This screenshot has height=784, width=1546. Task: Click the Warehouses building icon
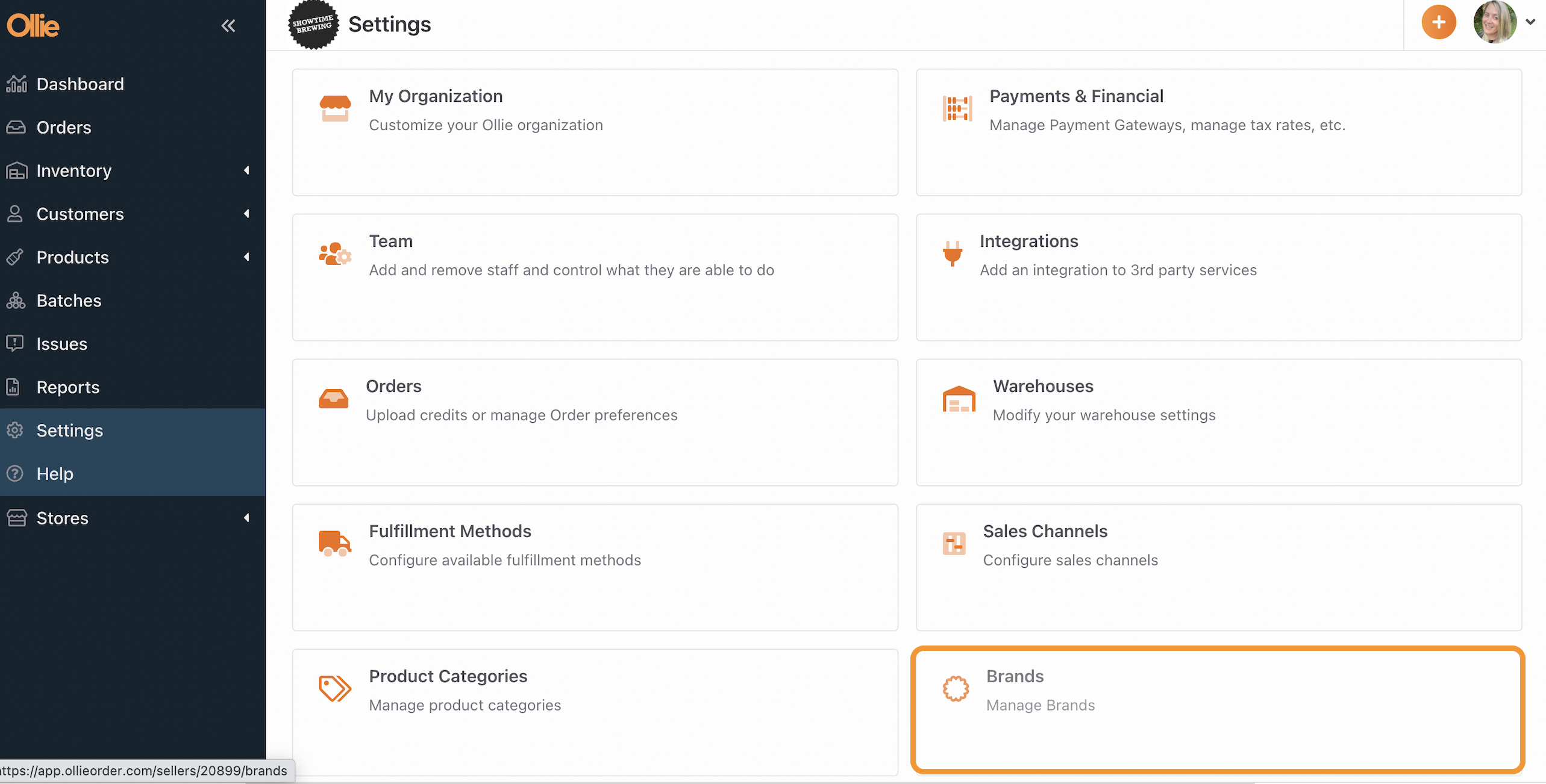pyautogui.click(x=959, y=399)
